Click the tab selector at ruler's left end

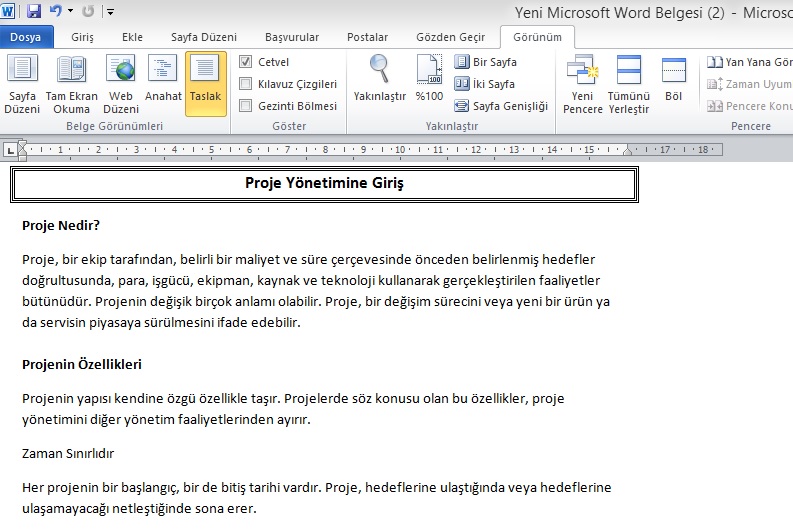point(10,150)
